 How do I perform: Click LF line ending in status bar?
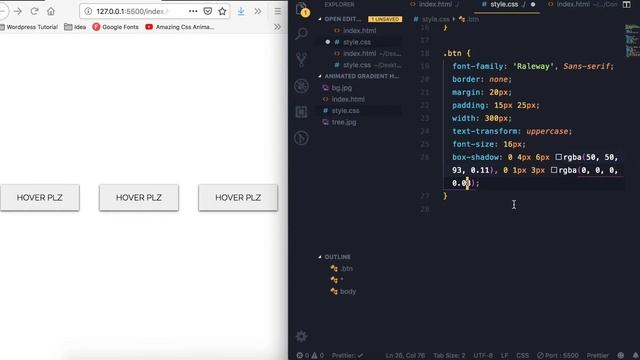pos(504,356)
